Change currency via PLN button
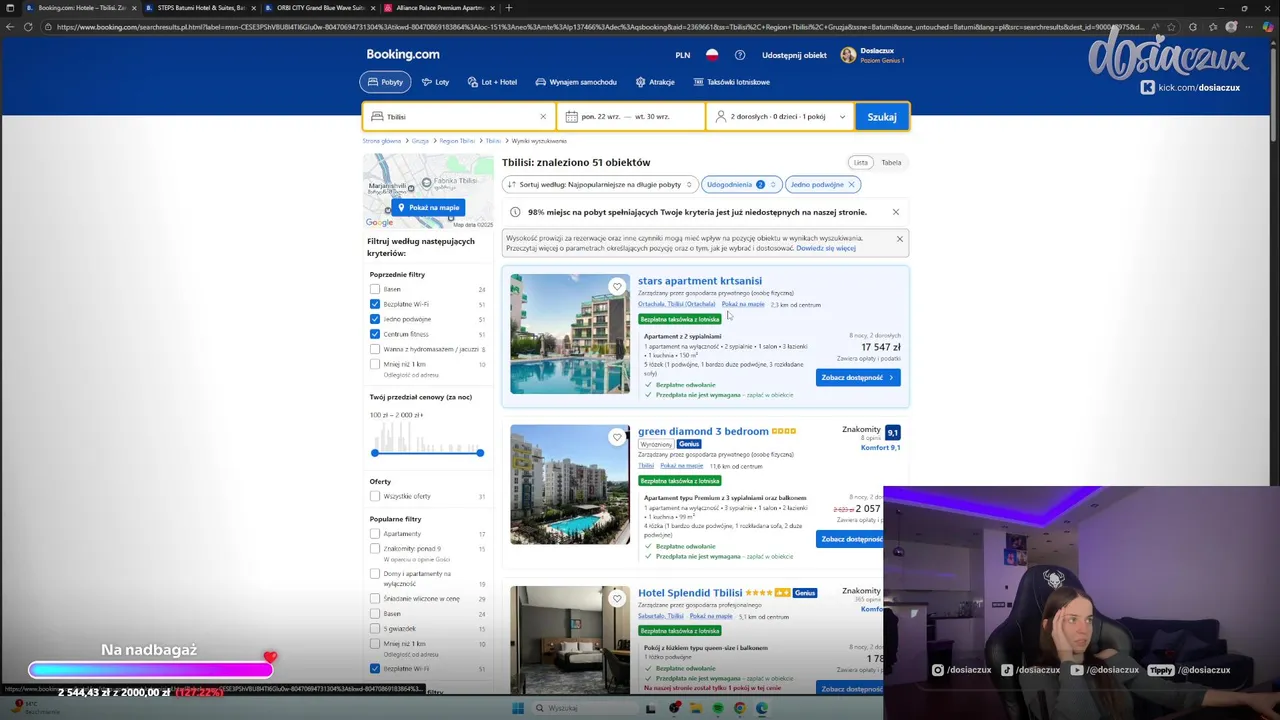 click(x=683, y=56)
